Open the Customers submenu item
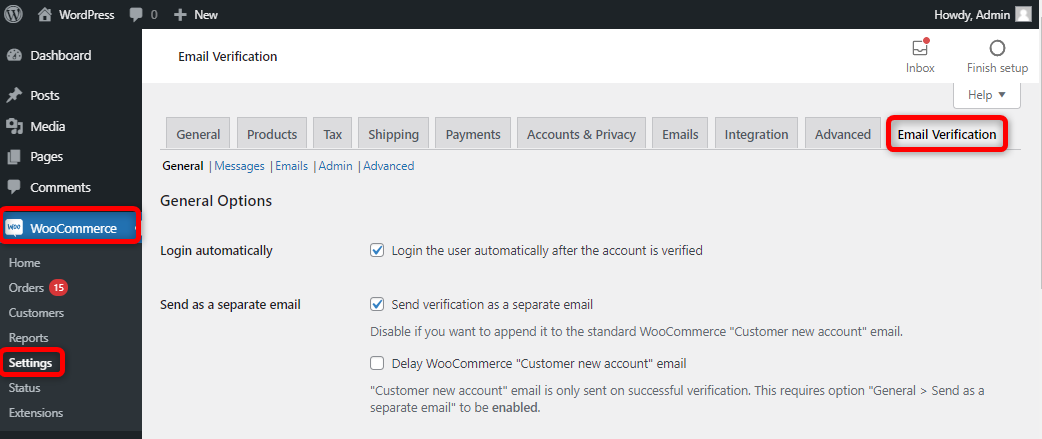1042x439 pixels. point(37,313)
